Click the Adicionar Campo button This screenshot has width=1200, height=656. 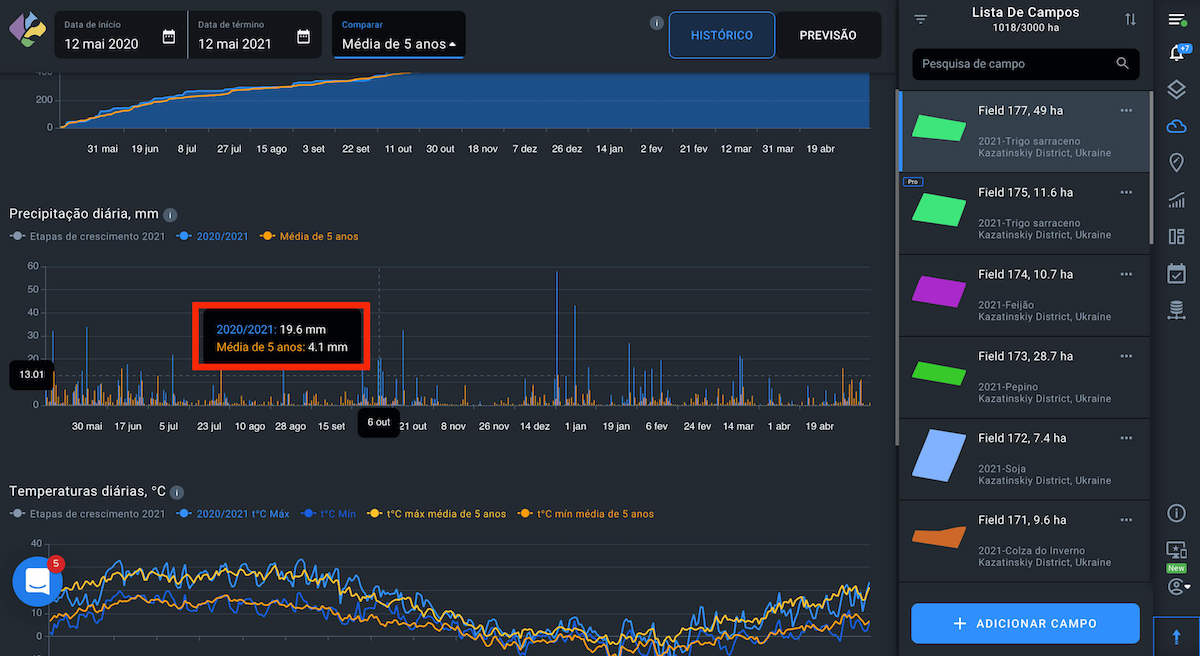(1025, 623)
